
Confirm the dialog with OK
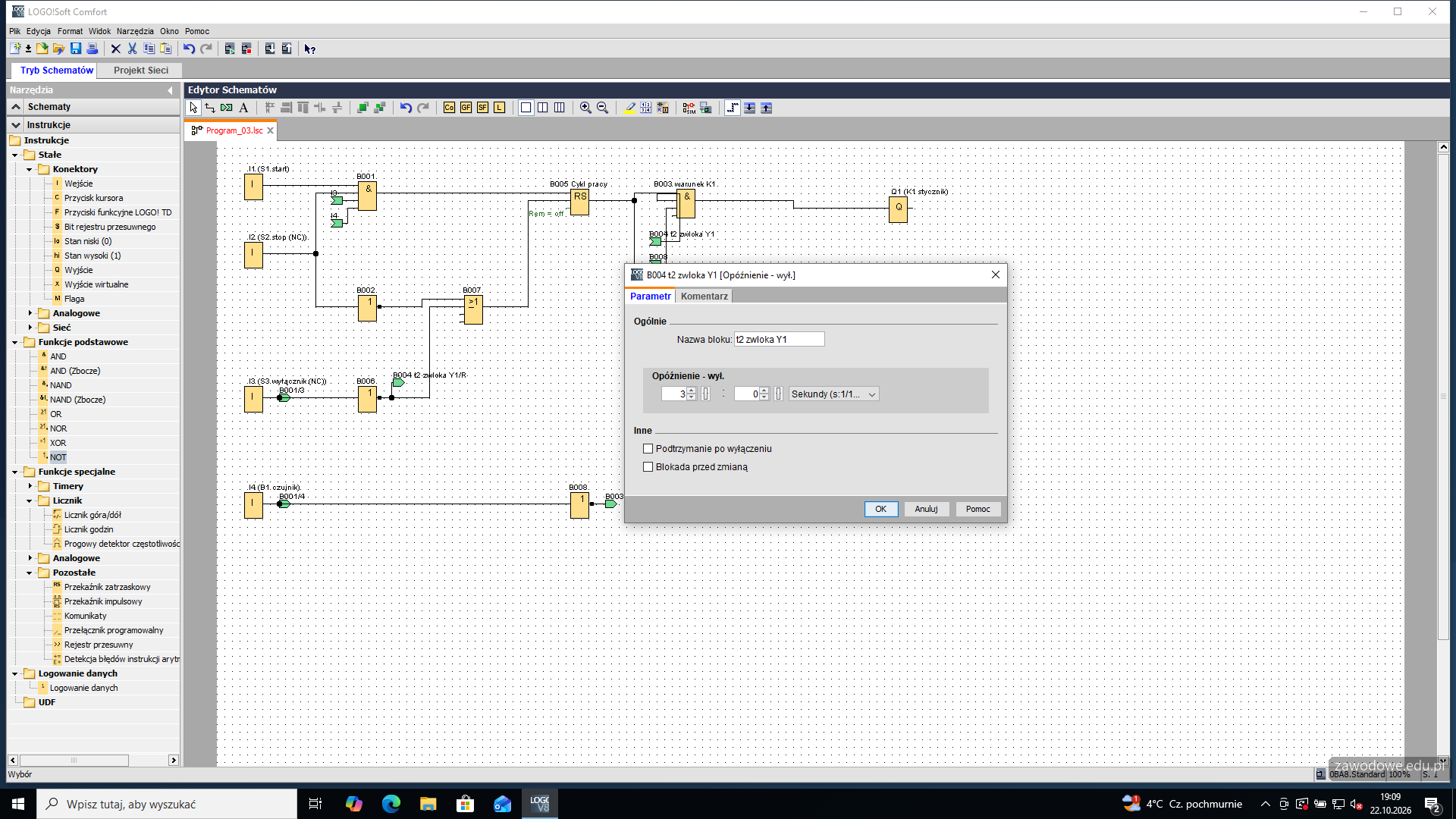[x=880, y=509]
